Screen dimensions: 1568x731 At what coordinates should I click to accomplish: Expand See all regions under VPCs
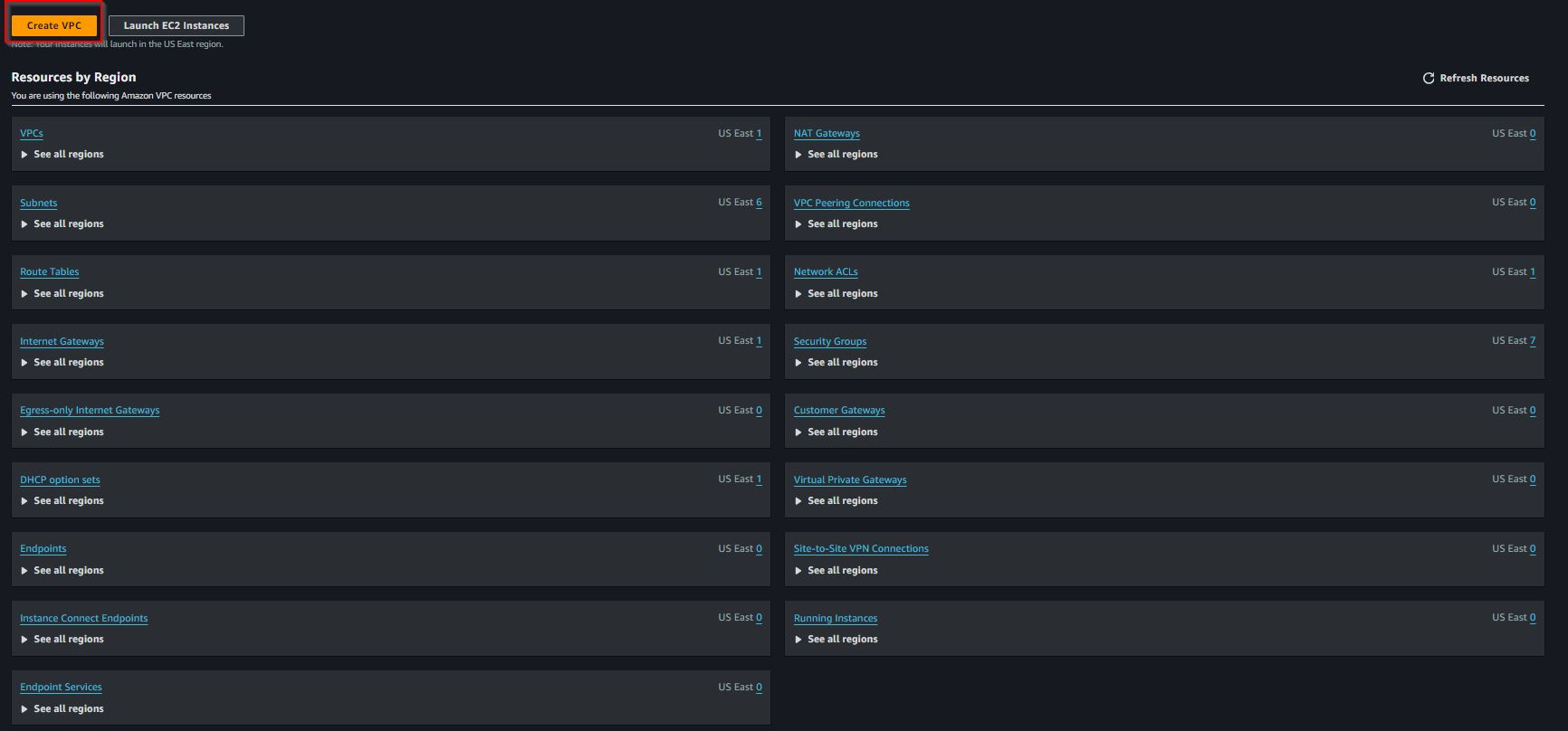(62, 155)
